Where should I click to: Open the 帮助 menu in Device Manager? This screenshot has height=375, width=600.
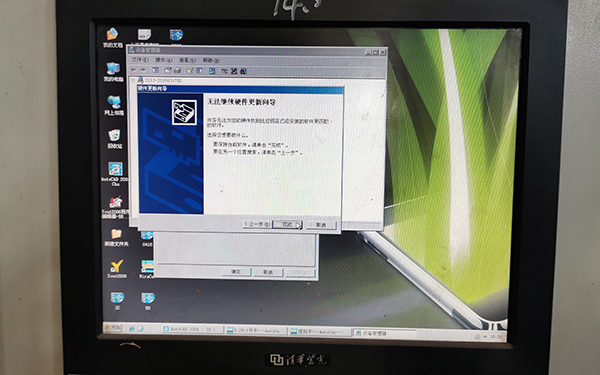(211, 60)
